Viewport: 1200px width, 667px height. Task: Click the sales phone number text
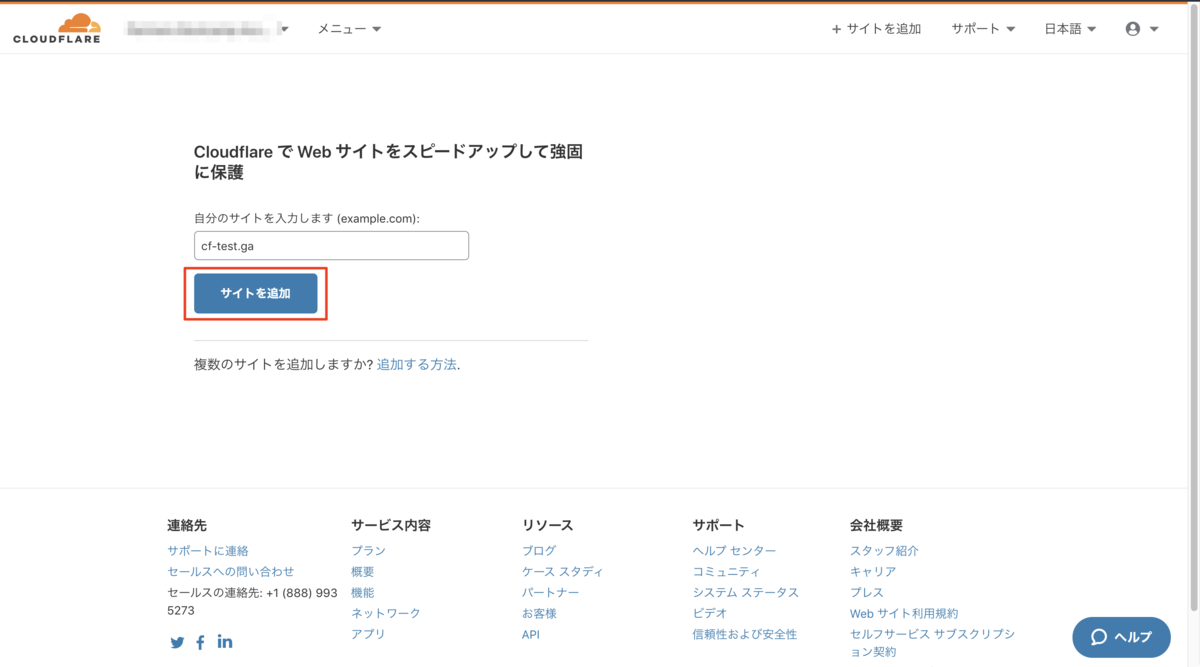click(252, 601)
